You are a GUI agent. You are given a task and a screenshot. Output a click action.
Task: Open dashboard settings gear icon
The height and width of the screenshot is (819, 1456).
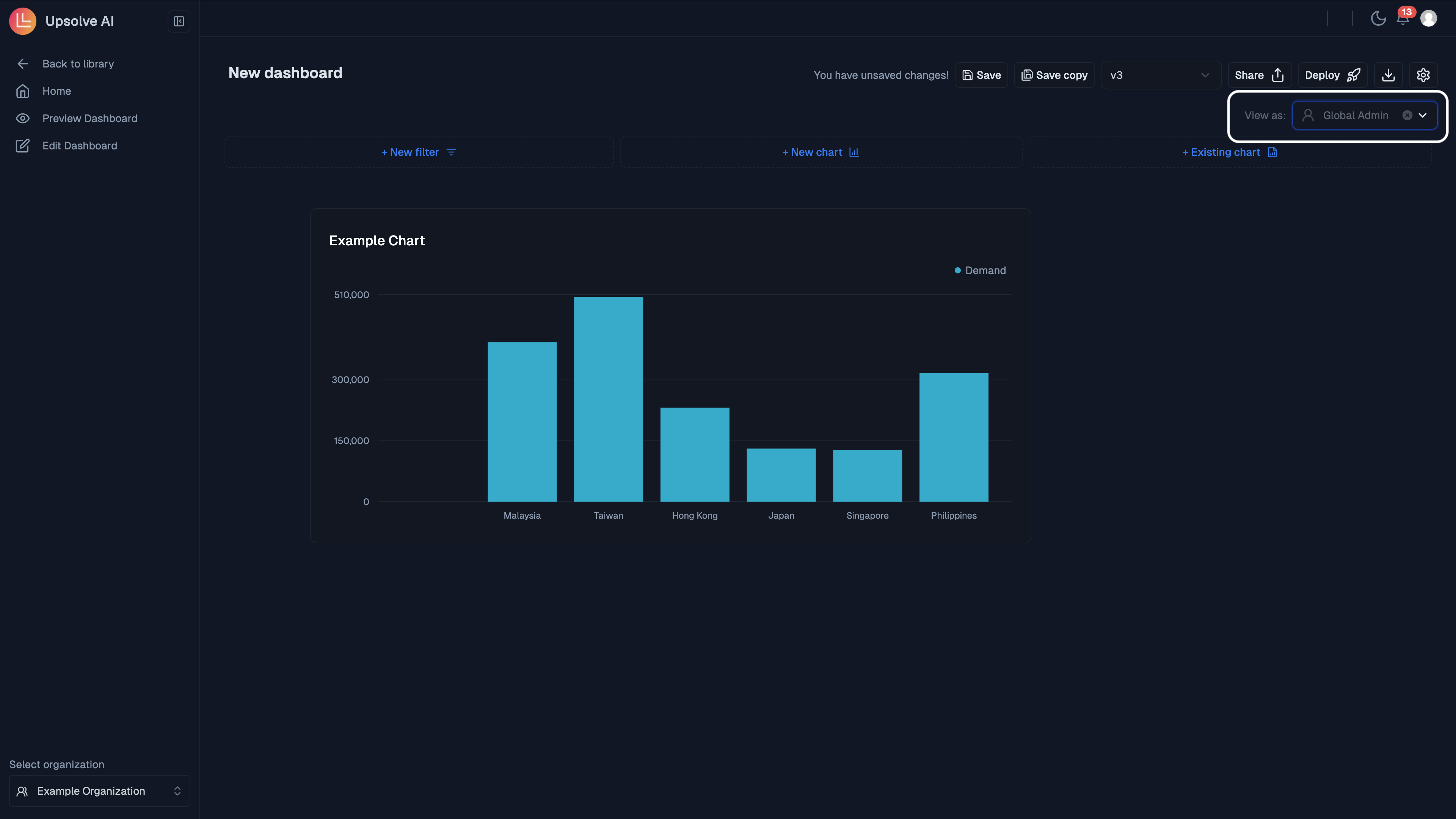[x=1423, y=75]
